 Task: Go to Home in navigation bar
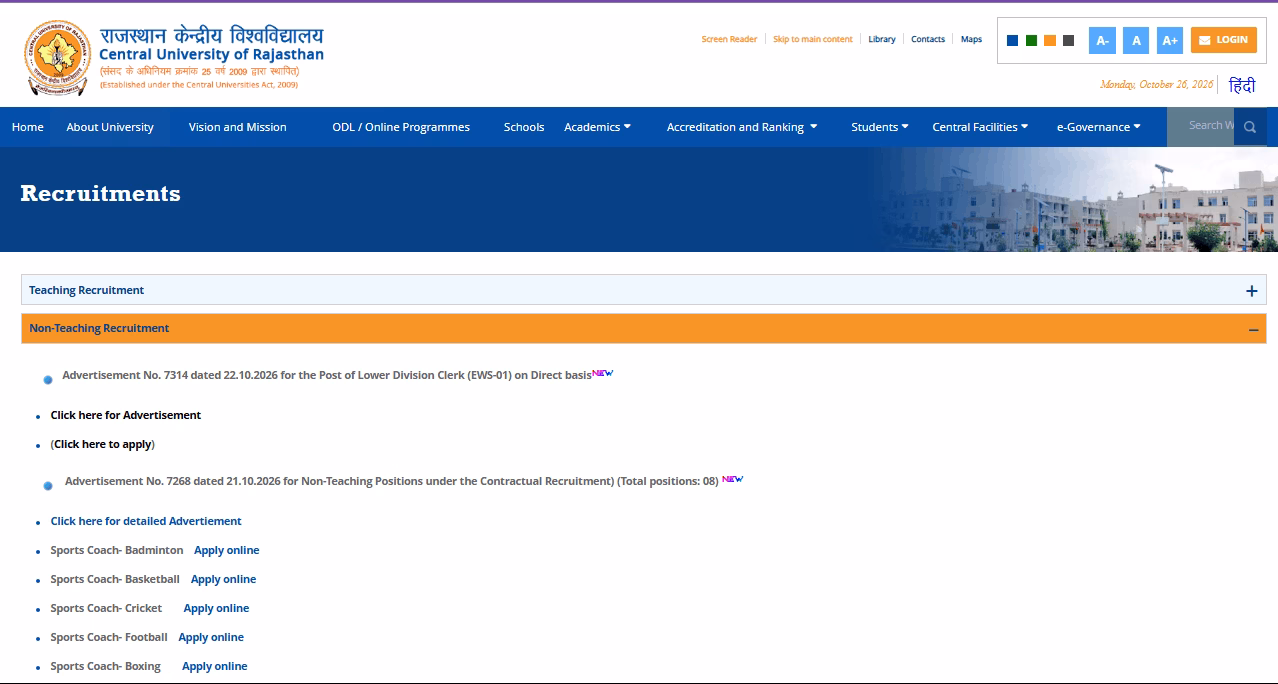coord(28,127)
